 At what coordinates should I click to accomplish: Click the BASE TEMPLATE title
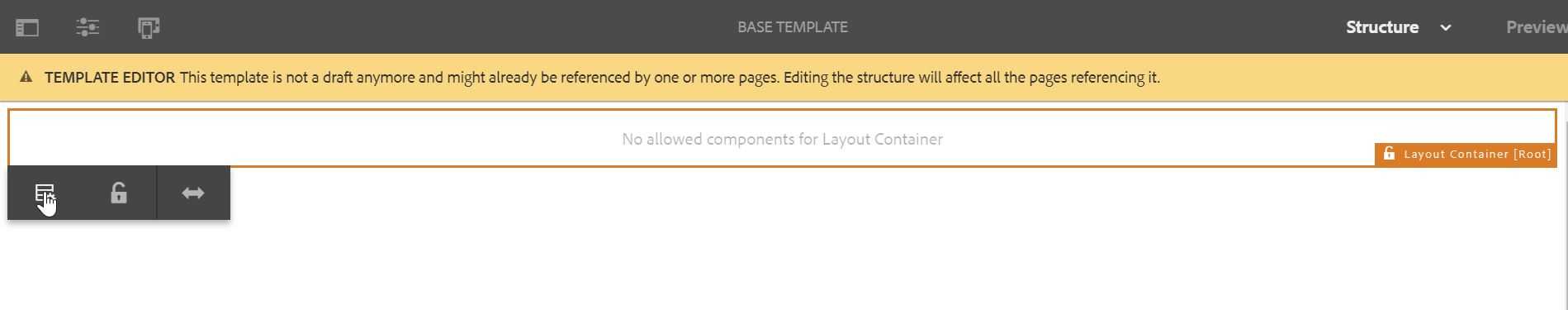(x=793, y=27)
